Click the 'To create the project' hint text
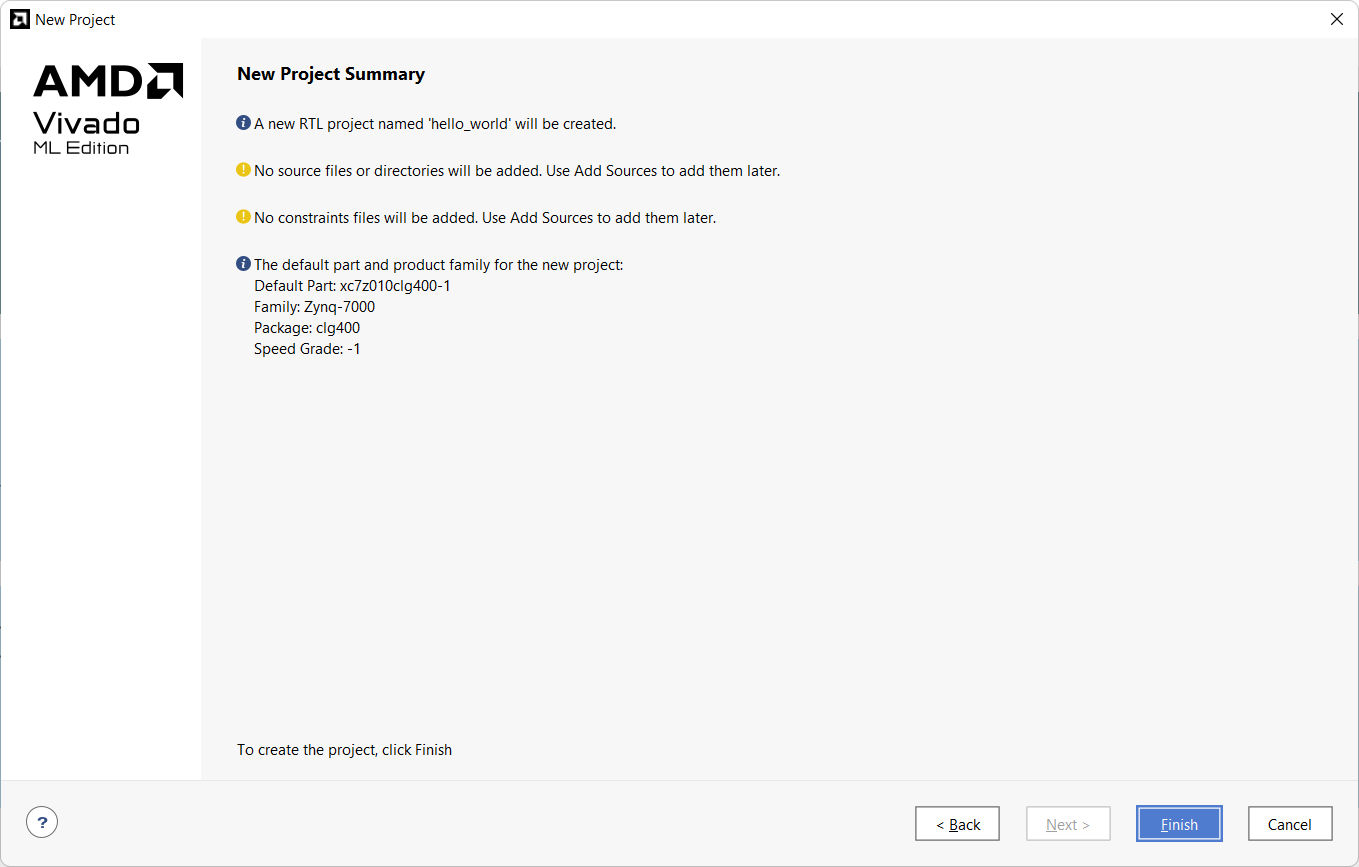This screenshot has width=1359, height=867. pos(344,750)
